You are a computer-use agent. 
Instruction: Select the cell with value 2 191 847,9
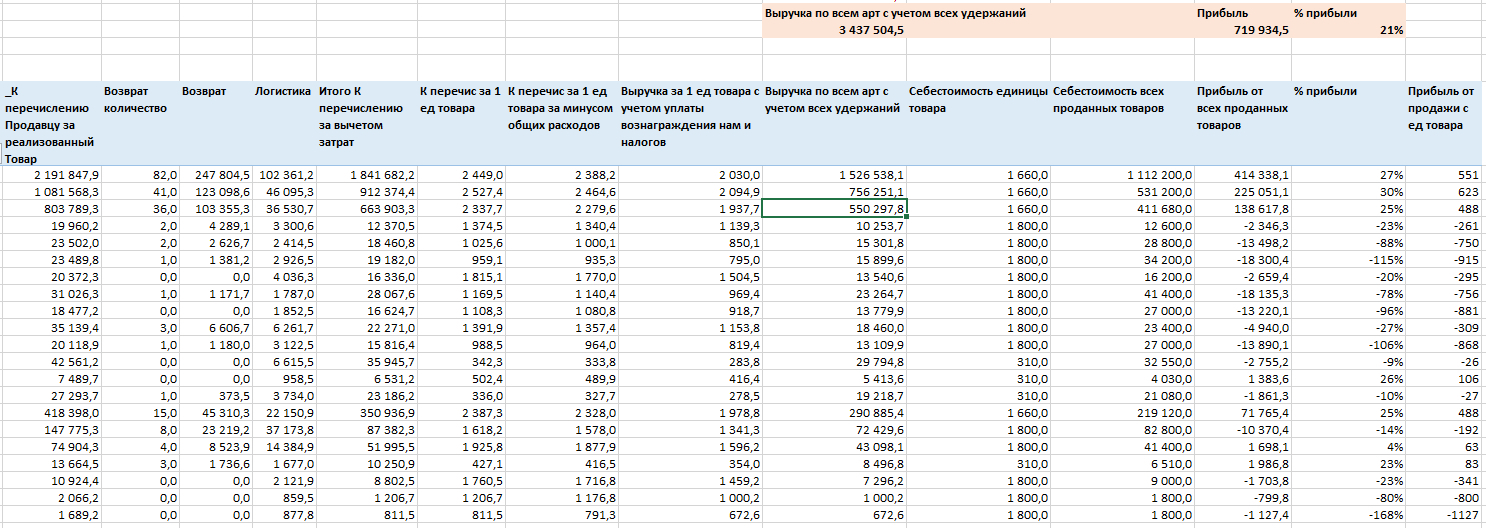[x=52, y=175]
